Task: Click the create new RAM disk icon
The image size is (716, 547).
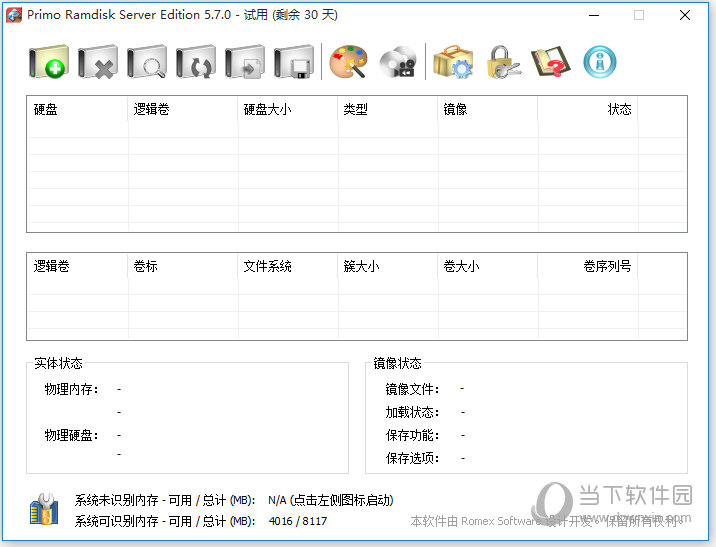Action: [x=49, y=62]
